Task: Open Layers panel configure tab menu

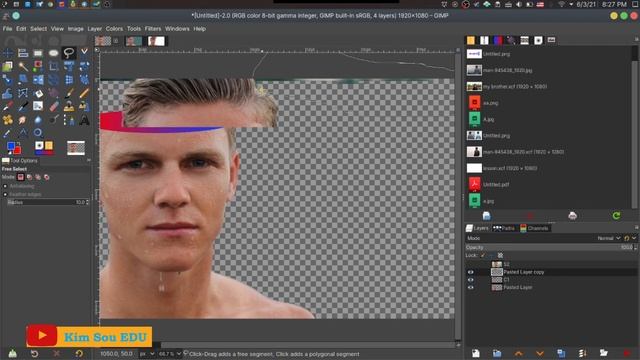Action: (x=636, y=228)
